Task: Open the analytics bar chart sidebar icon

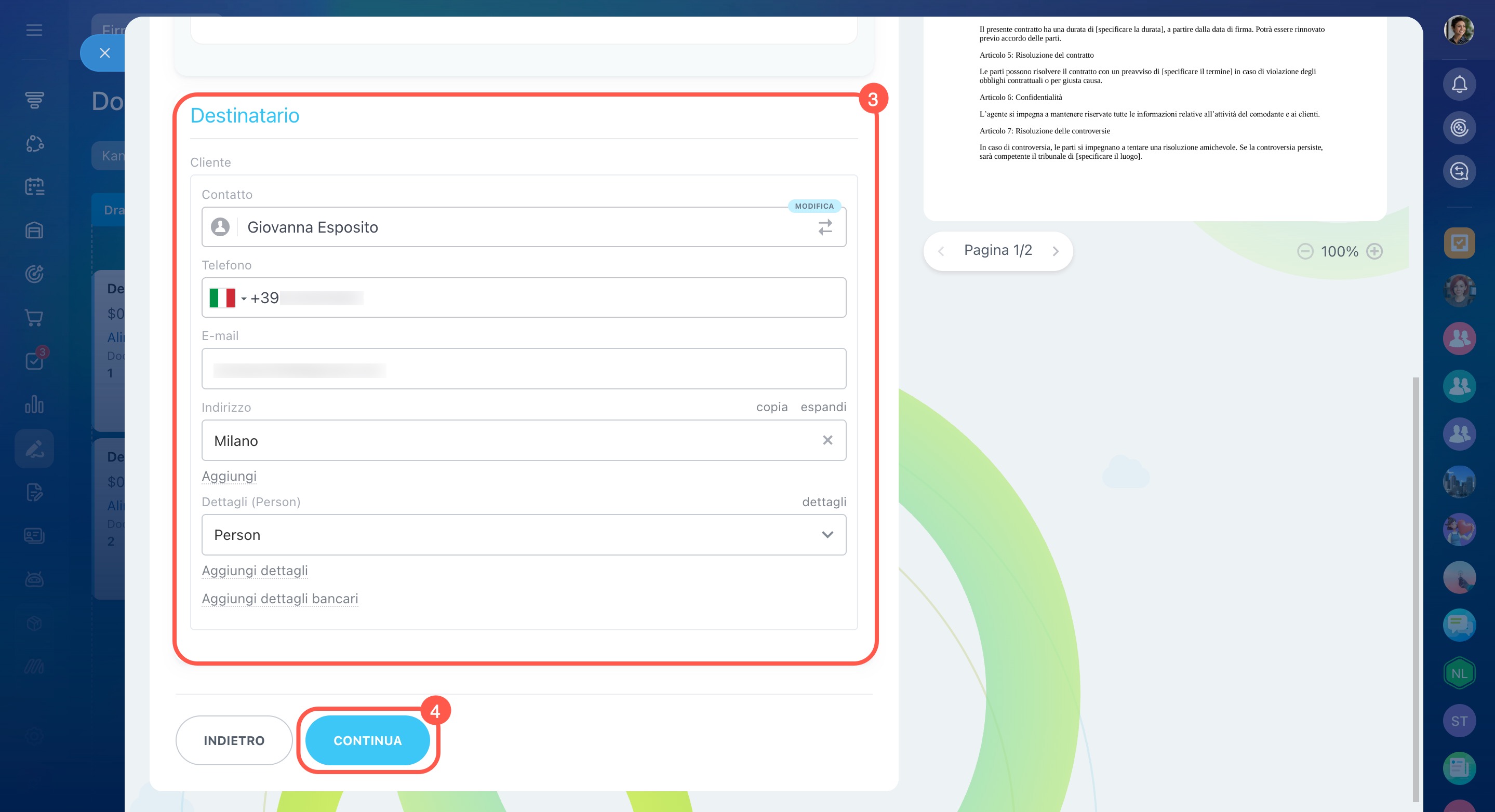Action: [34, 404]
